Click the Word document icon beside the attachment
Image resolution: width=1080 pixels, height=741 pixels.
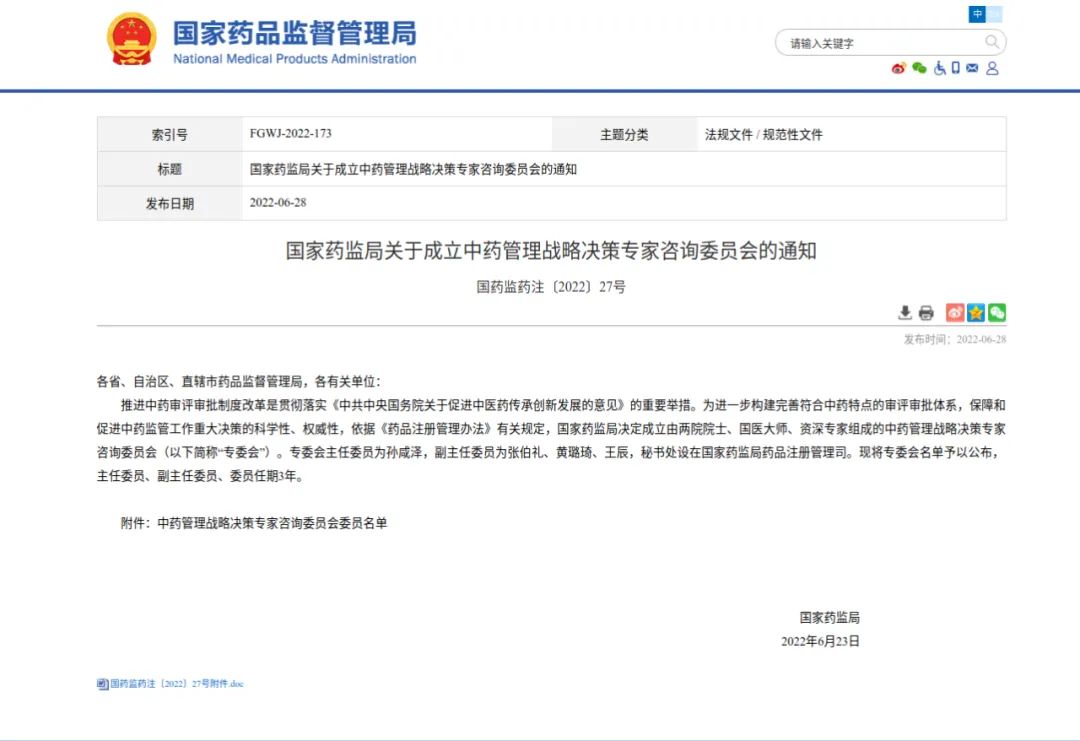[102, 684]
